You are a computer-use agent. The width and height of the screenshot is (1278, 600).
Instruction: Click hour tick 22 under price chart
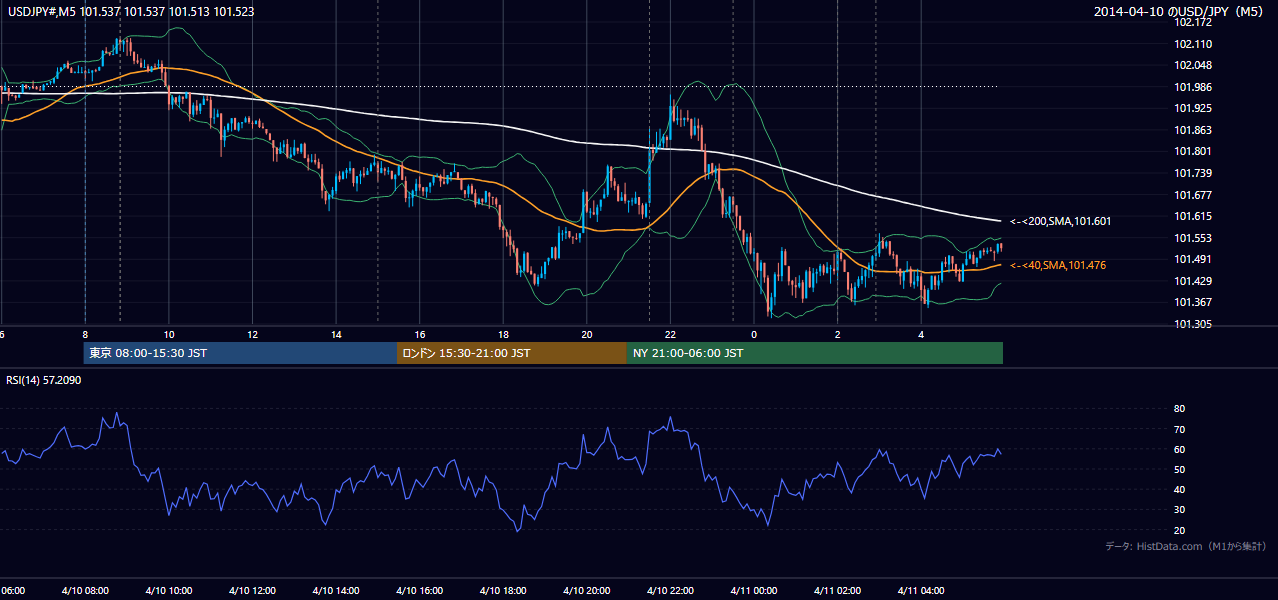[670, 335]
